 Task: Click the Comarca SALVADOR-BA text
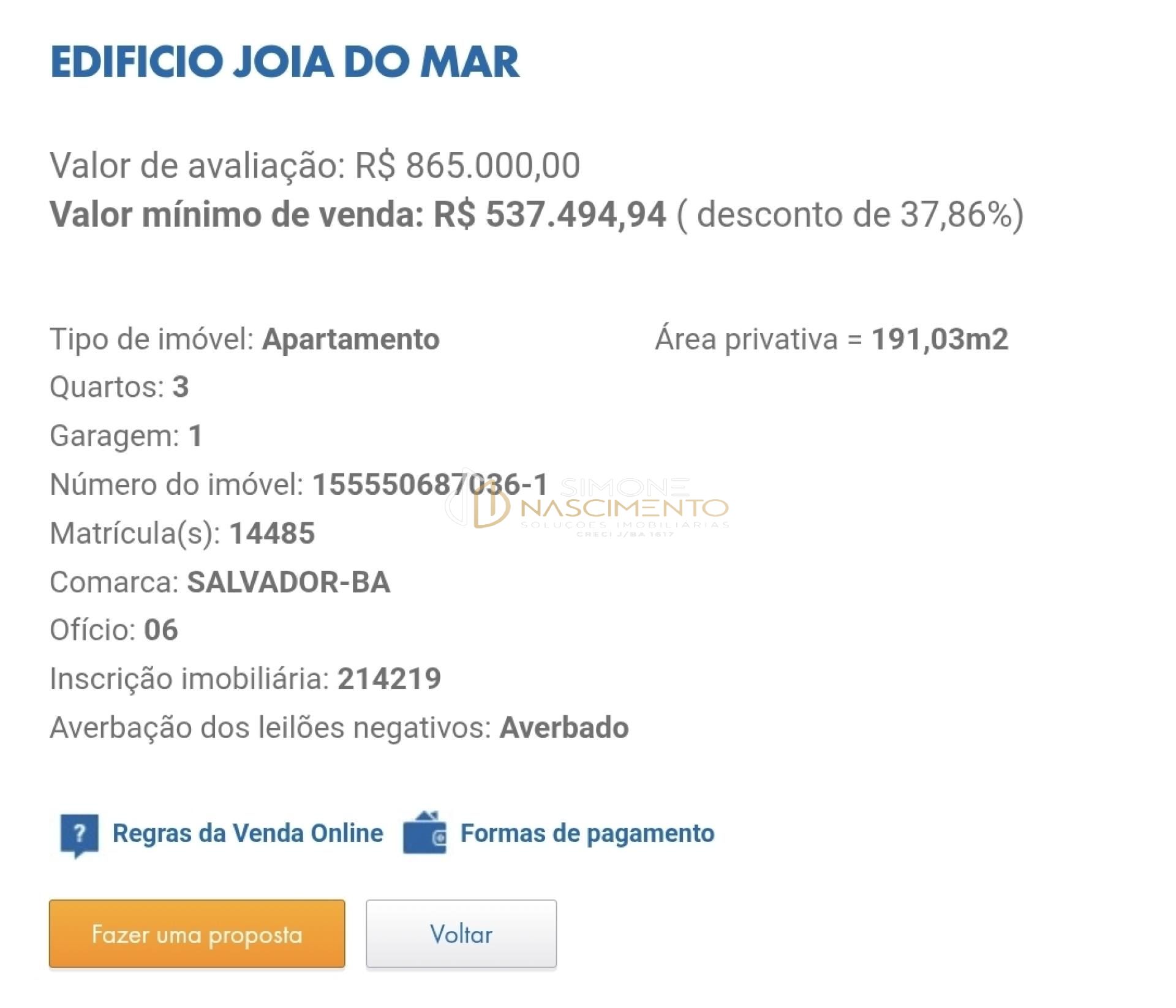292,583
